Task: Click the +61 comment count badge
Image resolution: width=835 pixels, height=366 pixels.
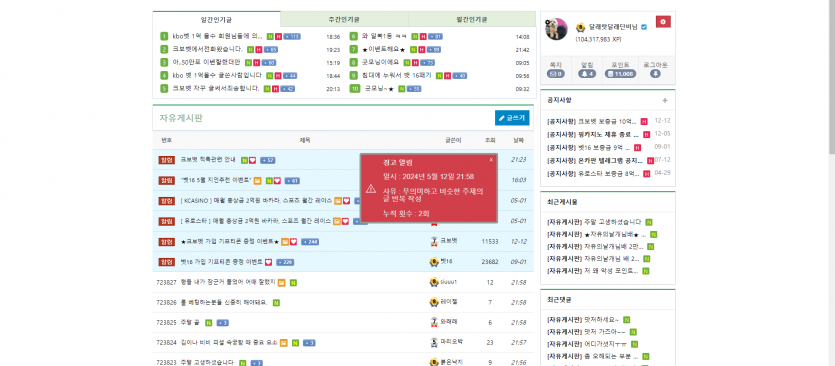Action: pos(292,181)
